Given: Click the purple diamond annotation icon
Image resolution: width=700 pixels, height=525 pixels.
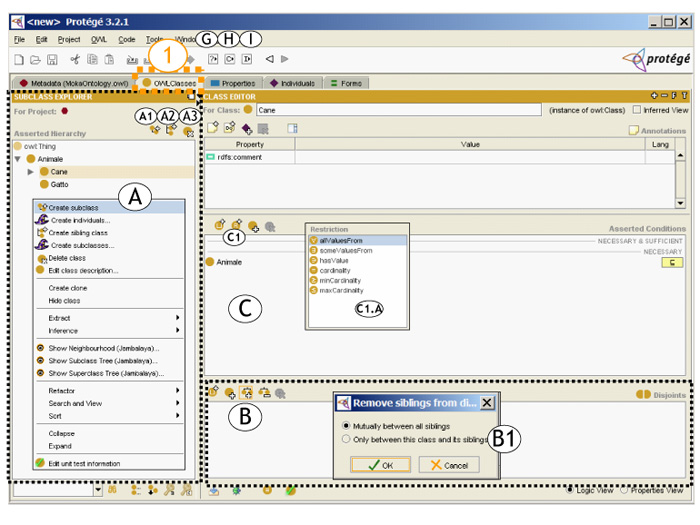Looking at the screenshot, I should 246,129.
